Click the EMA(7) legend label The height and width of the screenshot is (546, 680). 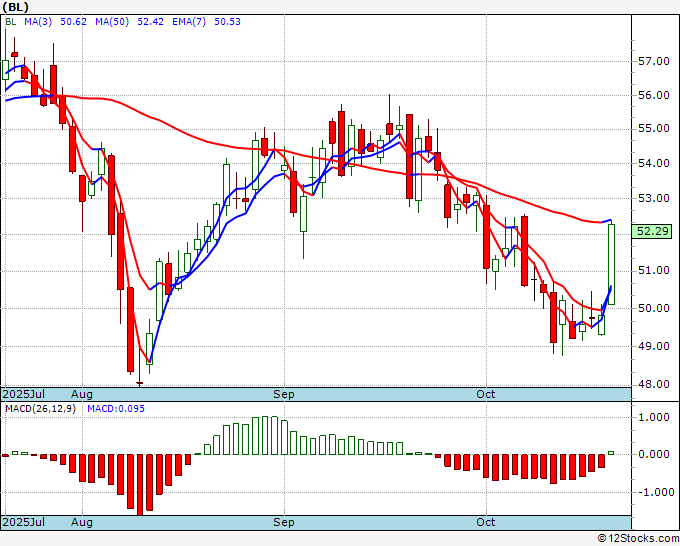[189, 22]
